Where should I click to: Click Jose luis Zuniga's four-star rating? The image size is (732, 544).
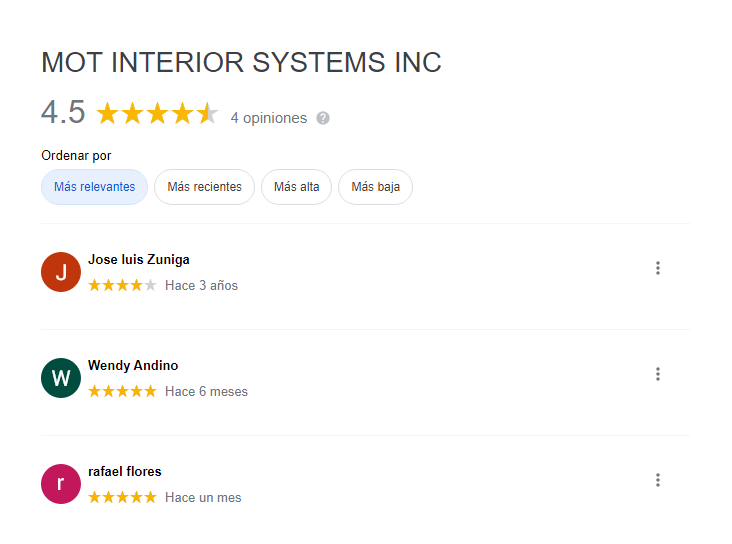pyautogui.click(x=122, y=285)
